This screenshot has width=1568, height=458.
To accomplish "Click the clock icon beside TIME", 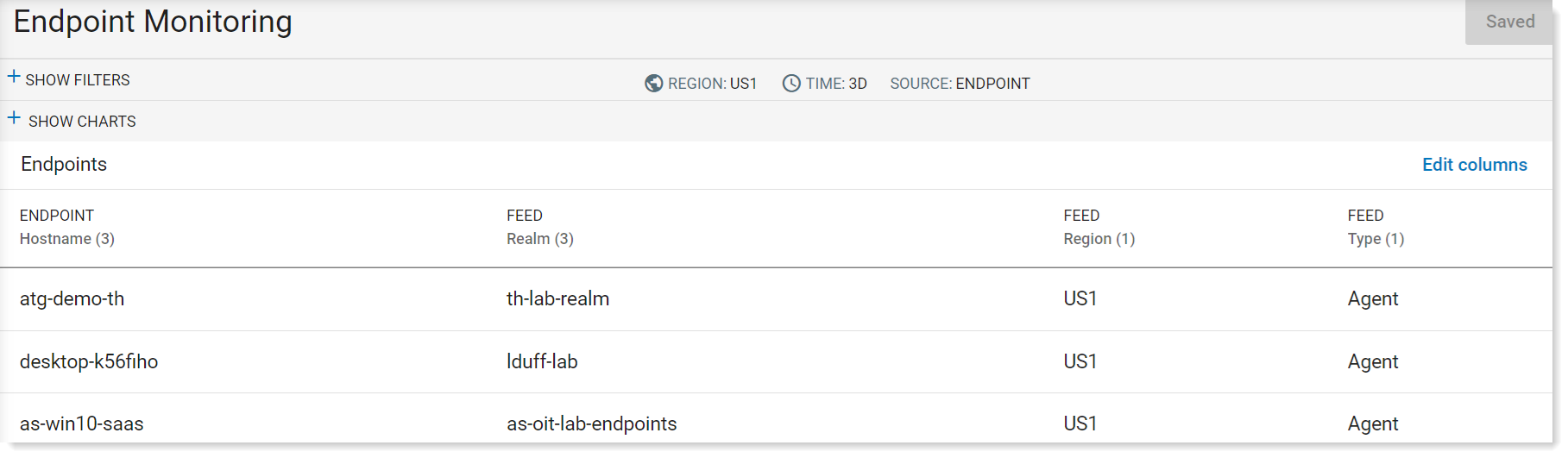I will tap(791, 84).
